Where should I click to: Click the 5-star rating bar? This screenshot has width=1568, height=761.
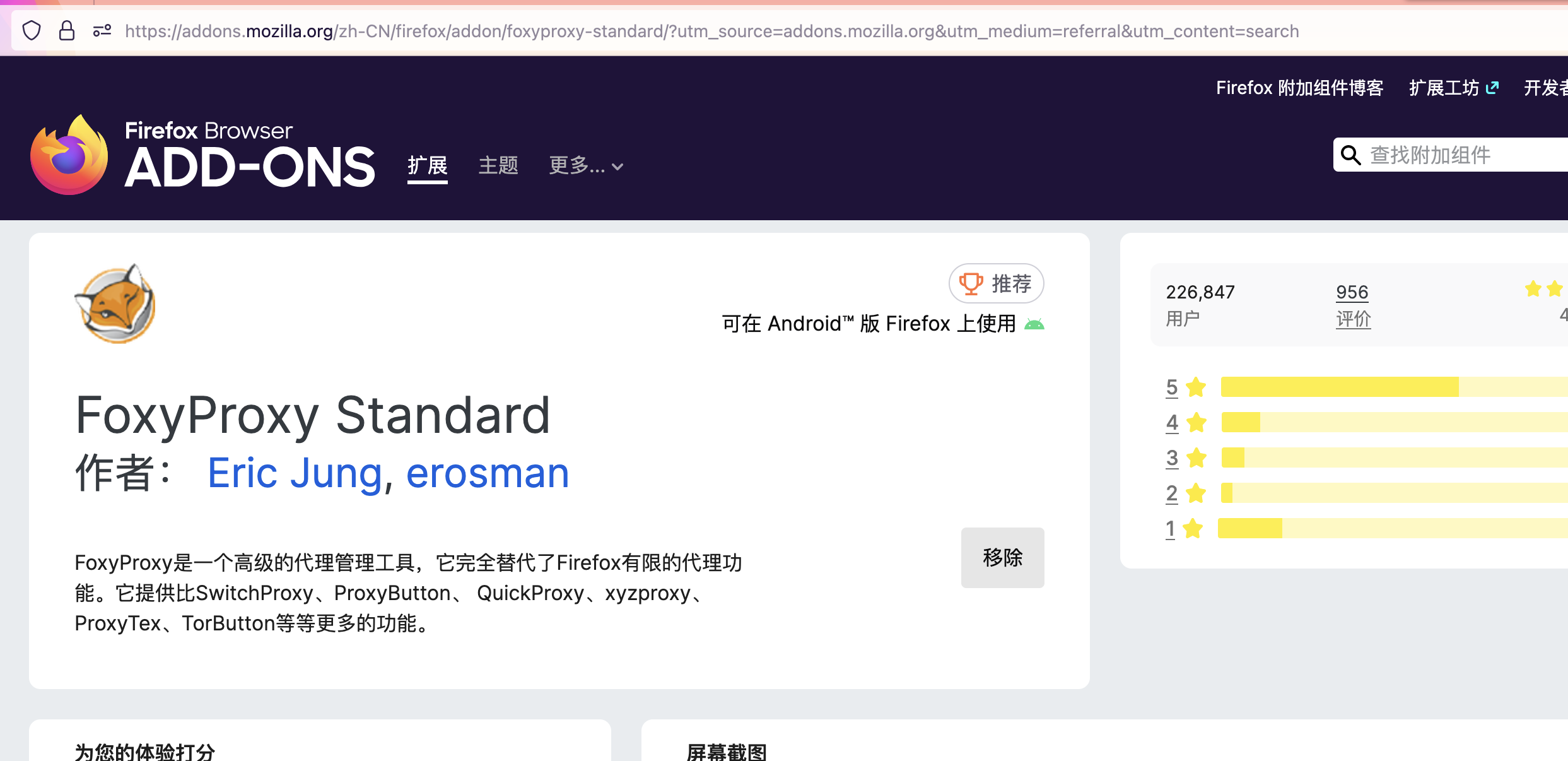(1388, 387)
